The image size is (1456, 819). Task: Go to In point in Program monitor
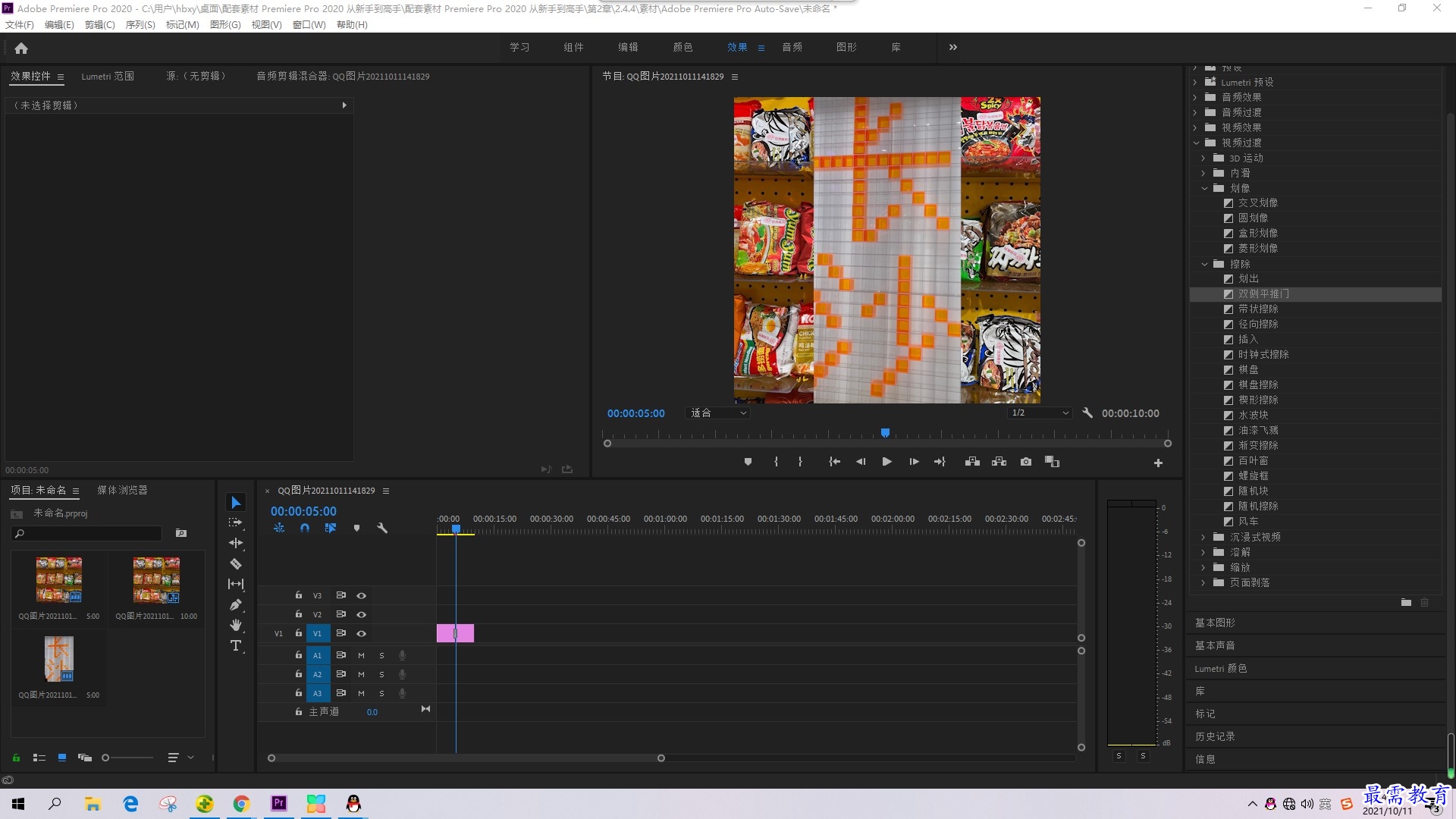[834, 462]
